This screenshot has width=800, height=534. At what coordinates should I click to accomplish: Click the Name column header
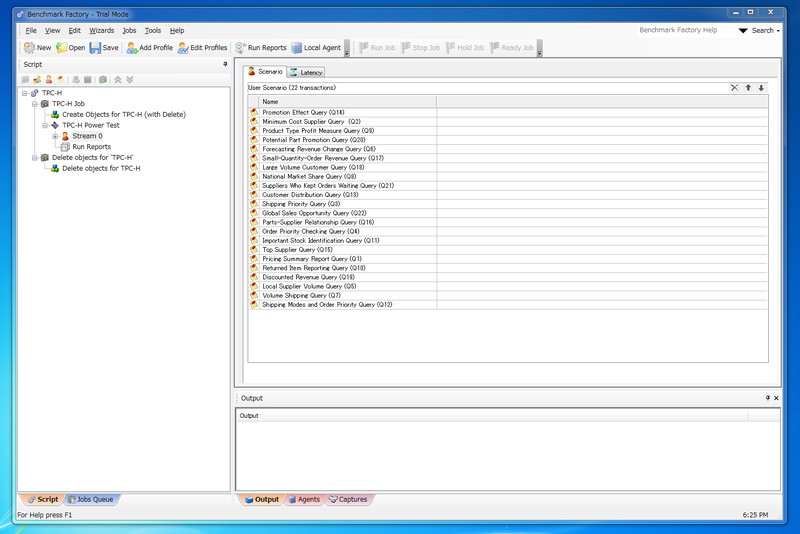tap(347, 101)
